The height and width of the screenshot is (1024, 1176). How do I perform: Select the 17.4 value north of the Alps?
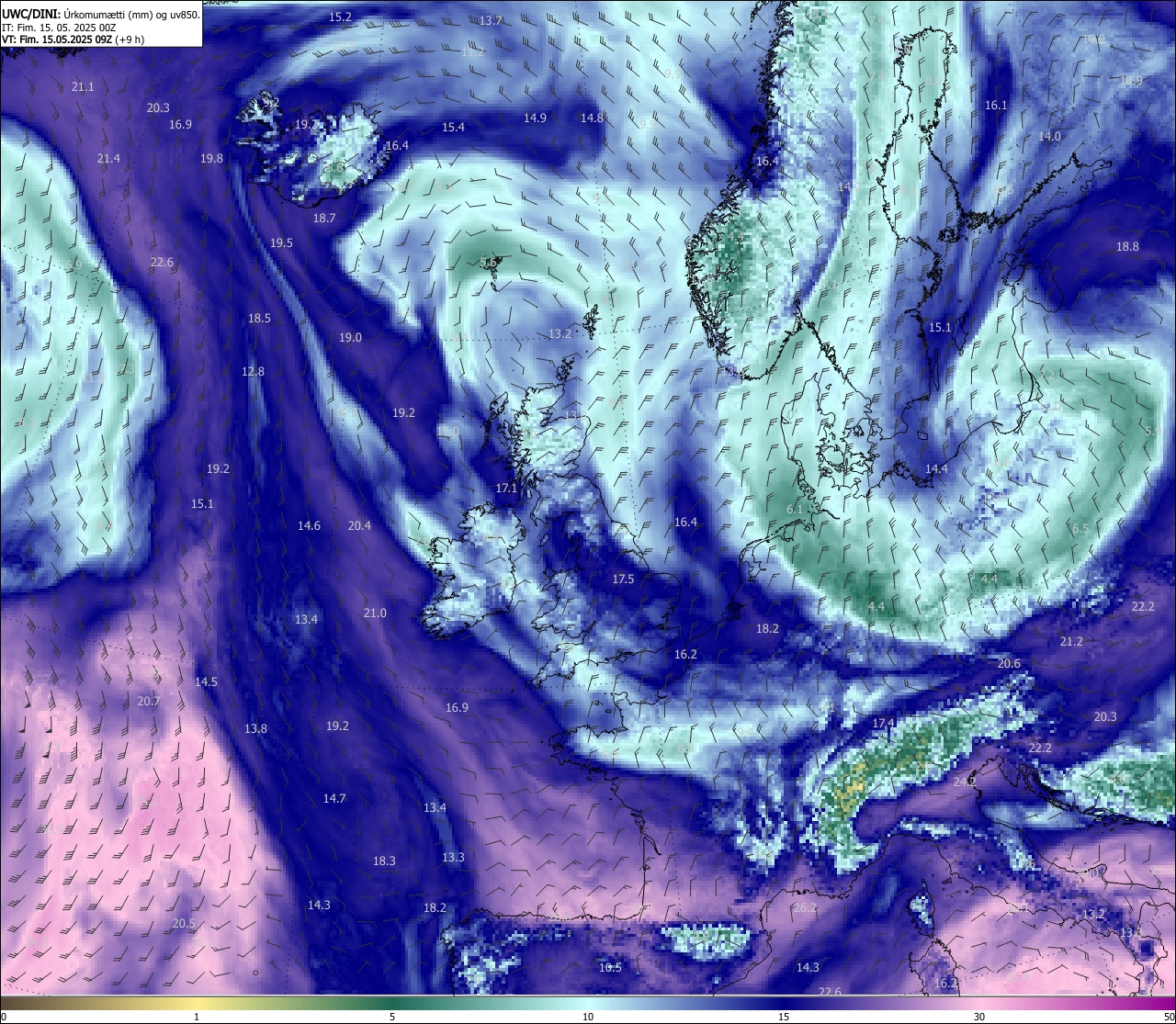pyautogui.click(x=883, y=723)
